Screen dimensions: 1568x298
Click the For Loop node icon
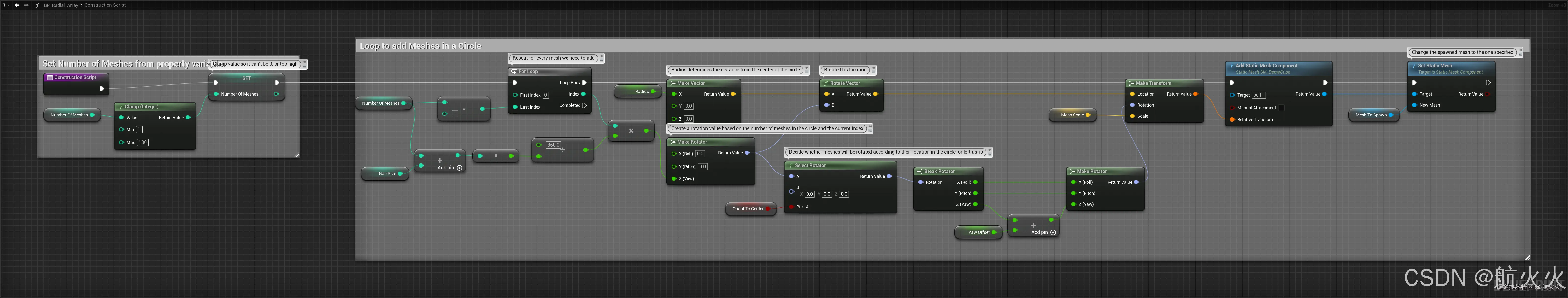(x=514, y=72)
